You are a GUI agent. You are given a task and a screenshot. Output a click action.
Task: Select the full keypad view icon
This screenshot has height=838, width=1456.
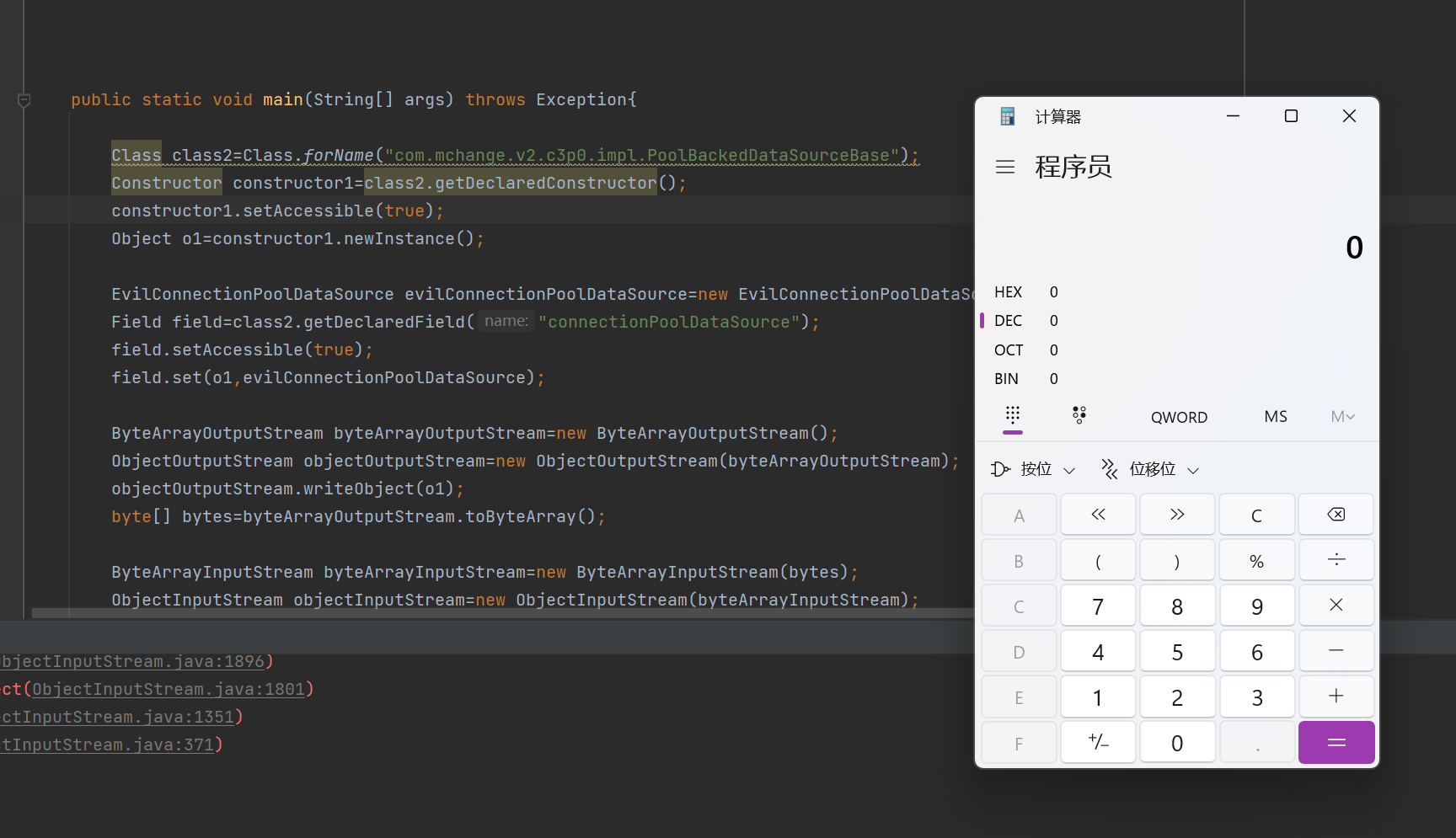[1013, 415]
